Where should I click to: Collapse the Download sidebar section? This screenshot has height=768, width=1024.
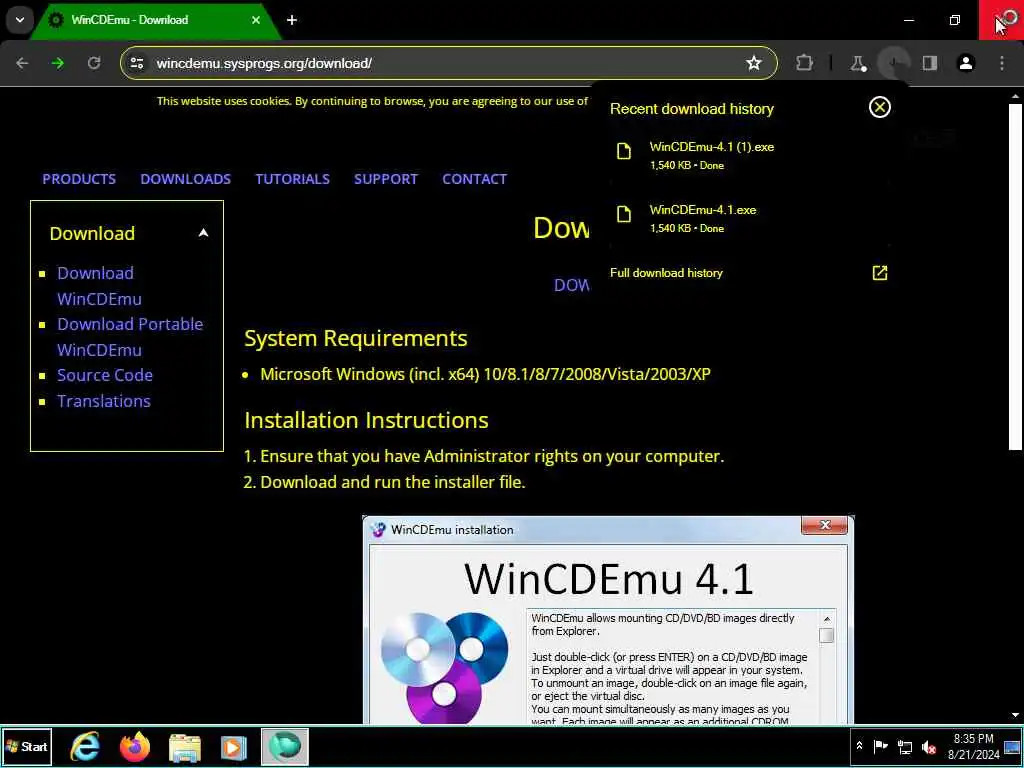(203, 232)
